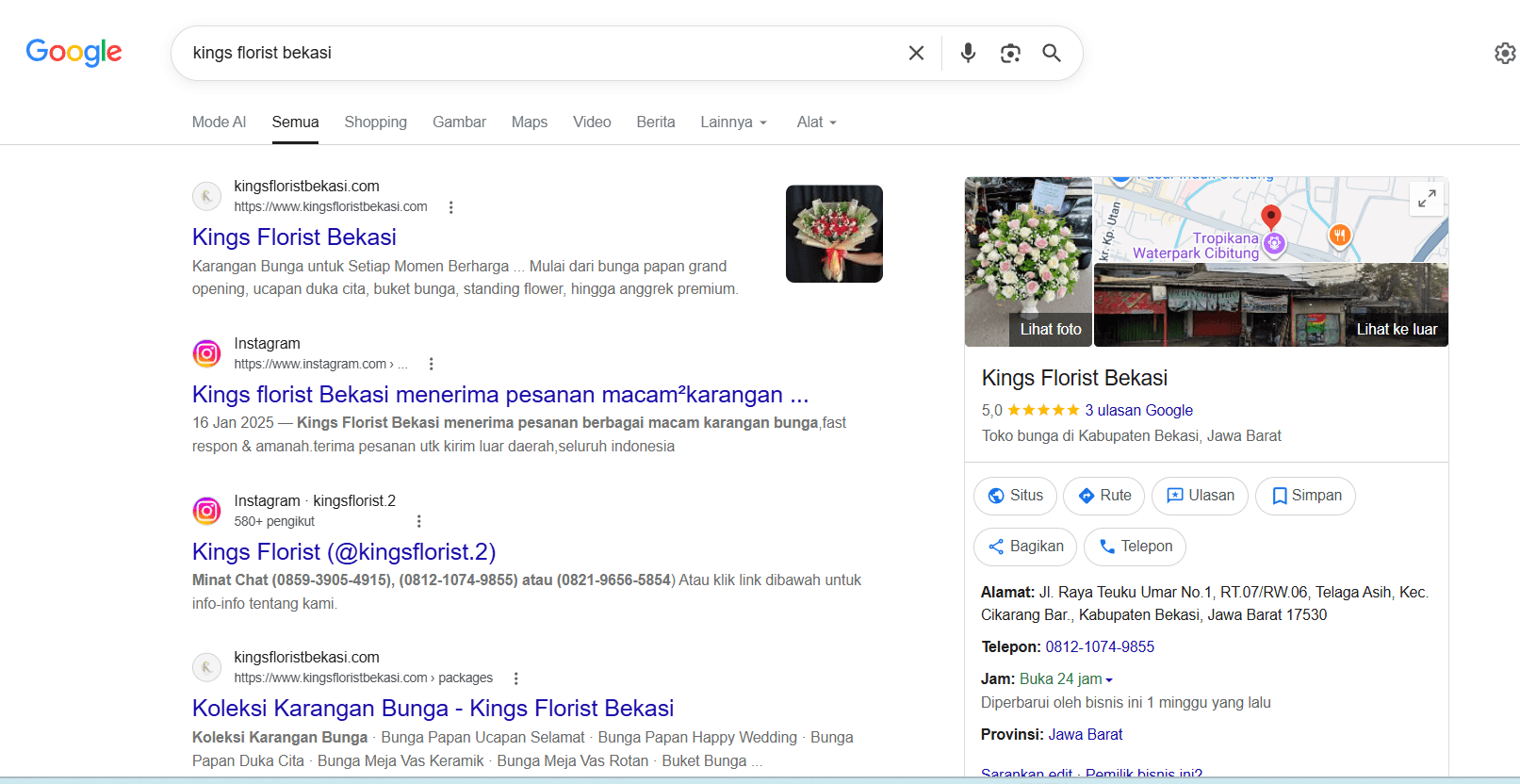Screen dimensions: 1520x784
Task: Click the magnifying glass search button
Action: 1052,53
